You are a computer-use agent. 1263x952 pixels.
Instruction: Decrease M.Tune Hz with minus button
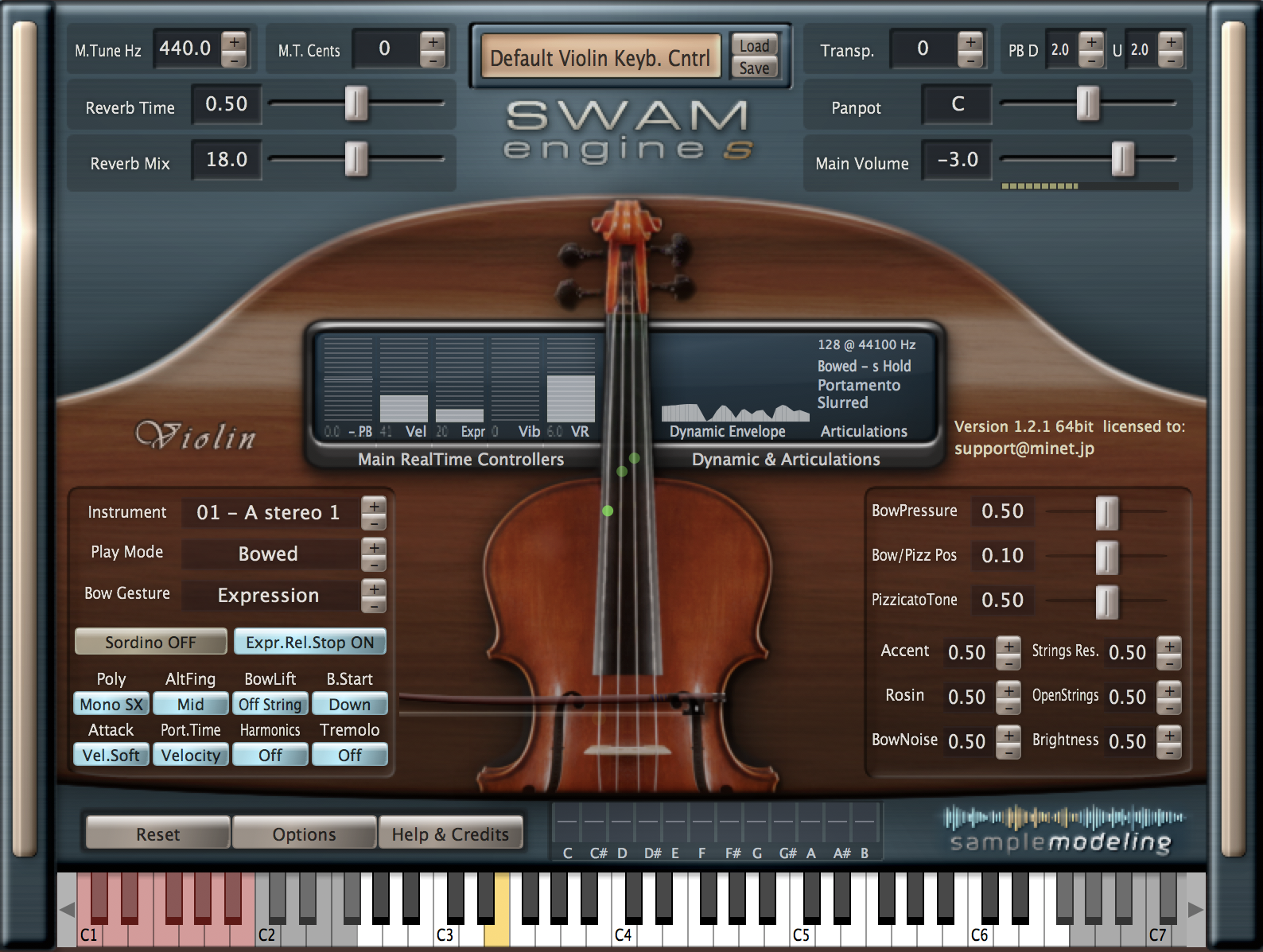[234, 60]
